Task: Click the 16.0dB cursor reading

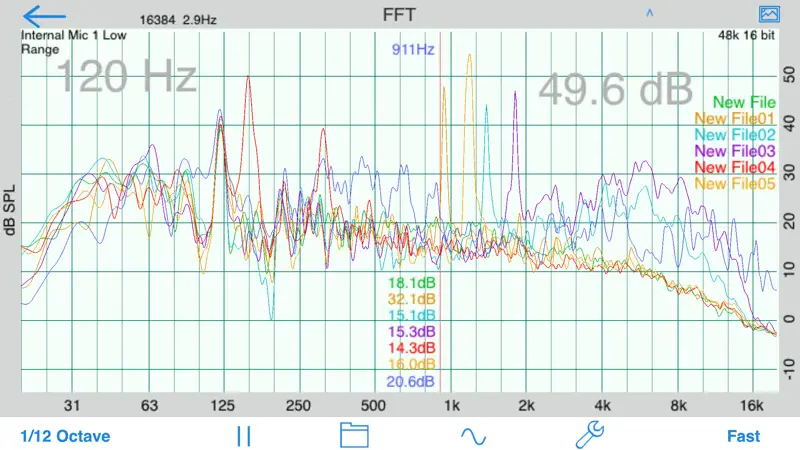Action: point(411,365)
